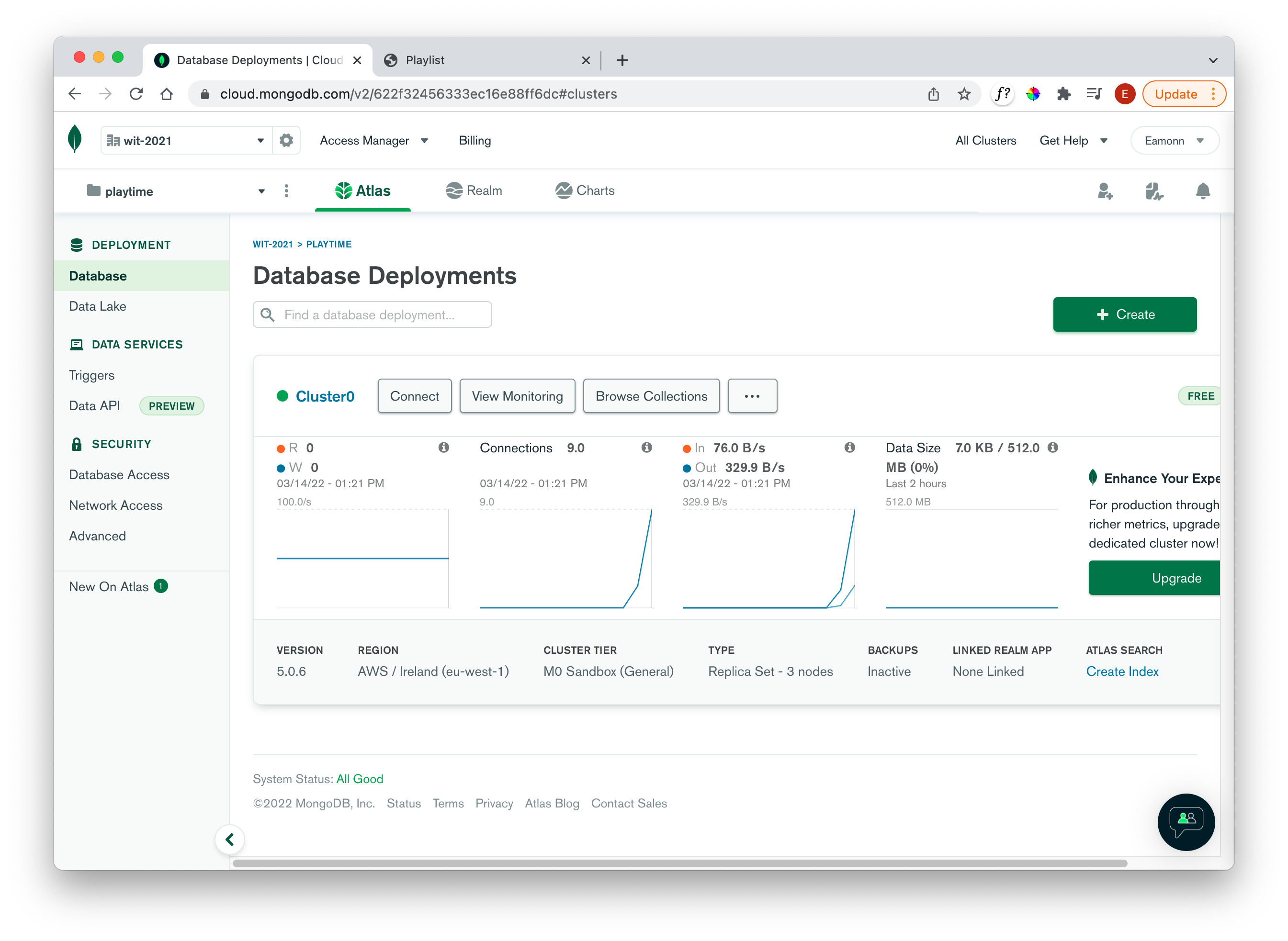Viewport: 1288px width, 941px height.
Task: Click Browse Collections button
Action: (651, 396)
